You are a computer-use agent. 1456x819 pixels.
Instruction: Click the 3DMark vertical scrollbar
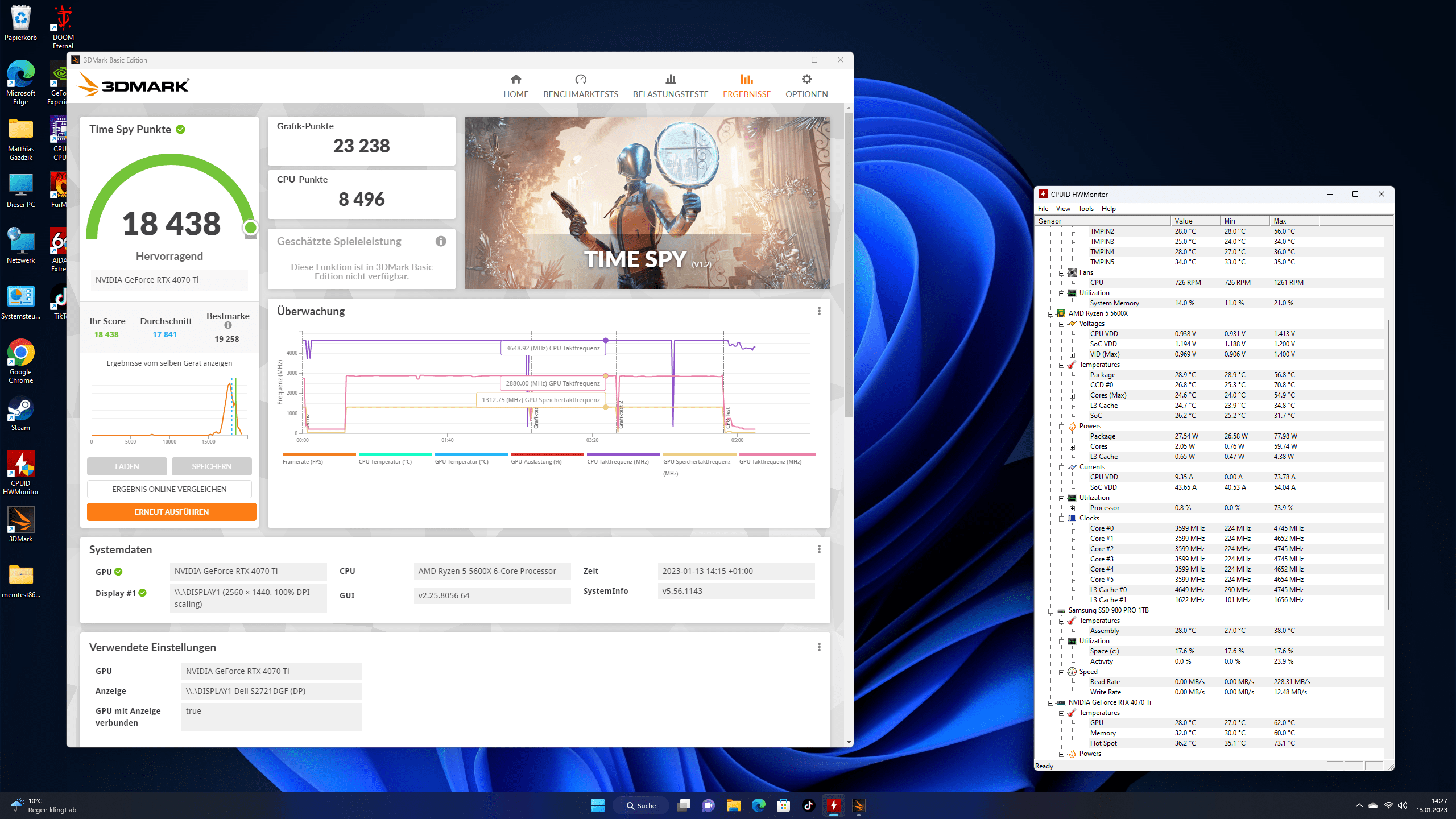point(849,264)
